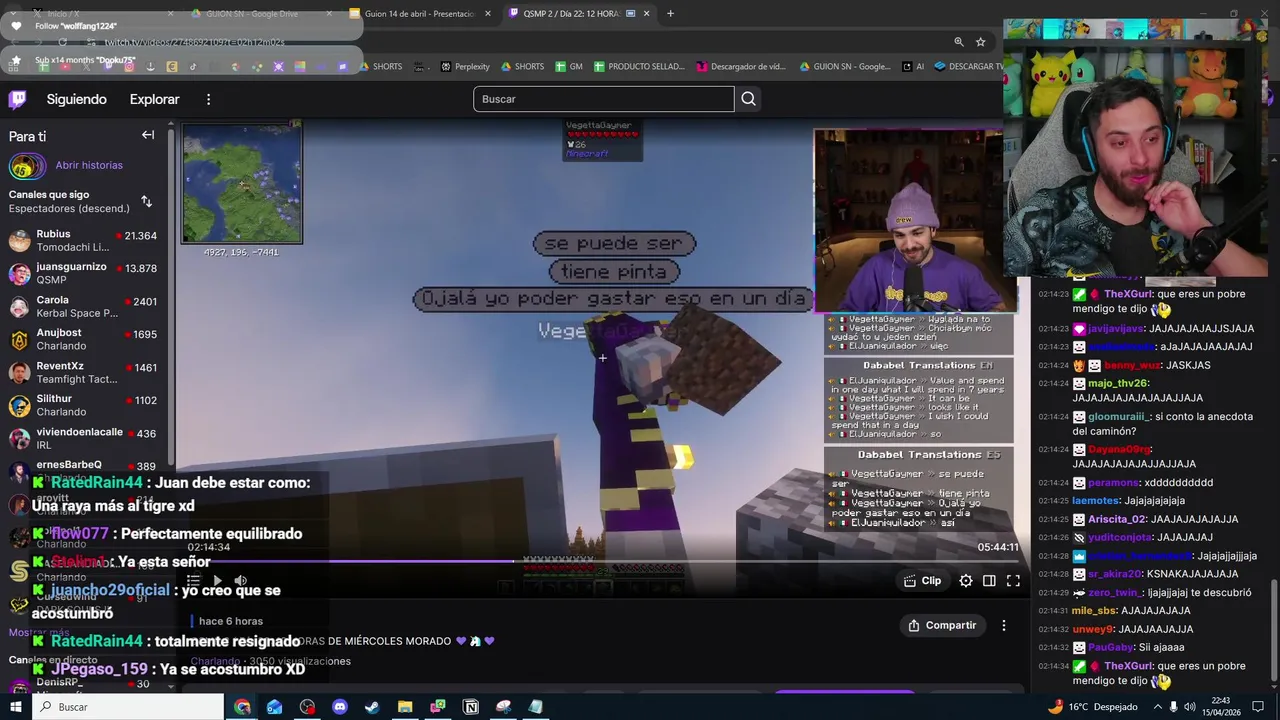Open the video chapters list icon

(193, 580)
